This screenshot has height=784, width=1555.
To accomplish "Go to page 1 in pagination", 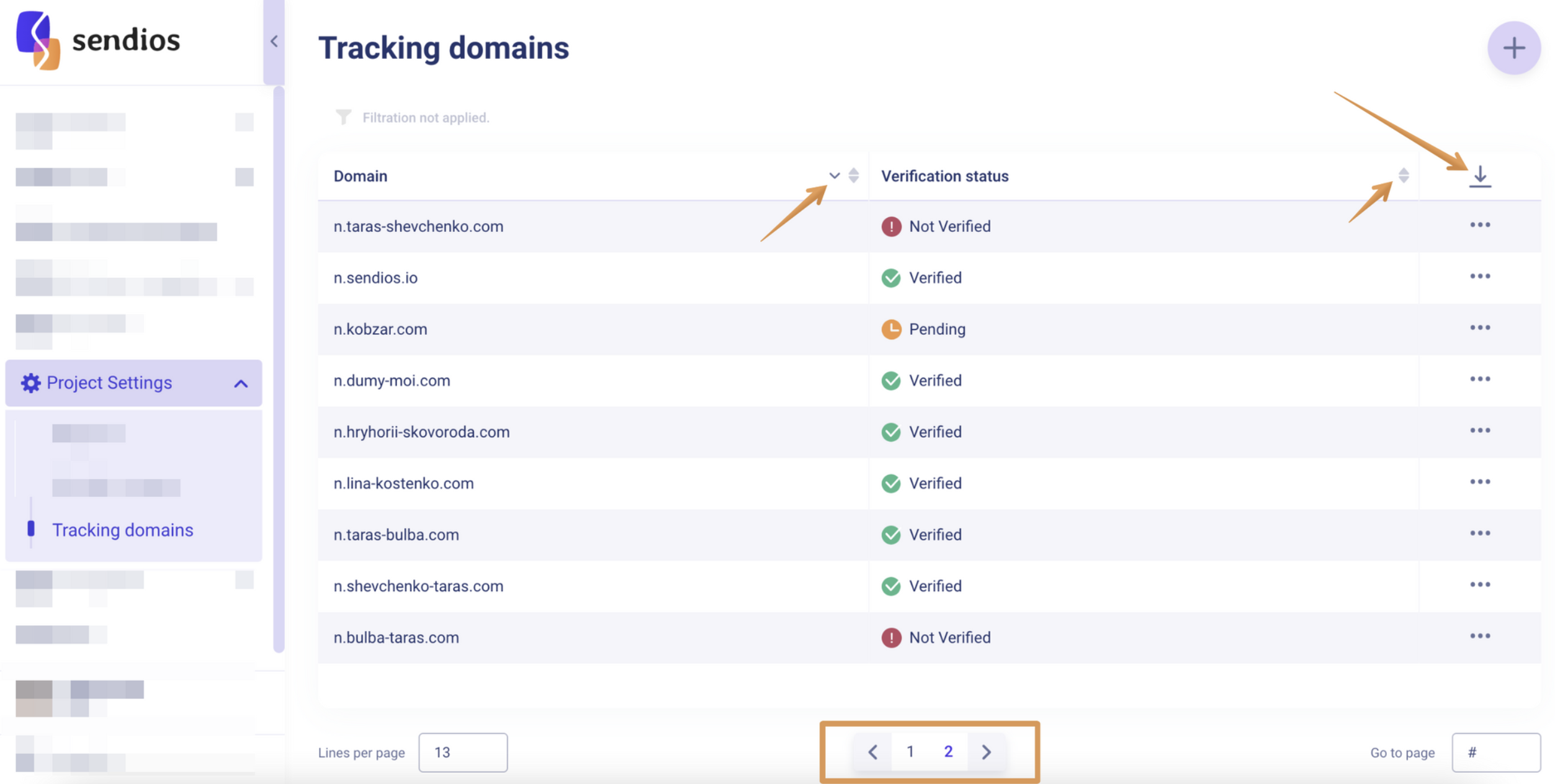I will [910, 752].
